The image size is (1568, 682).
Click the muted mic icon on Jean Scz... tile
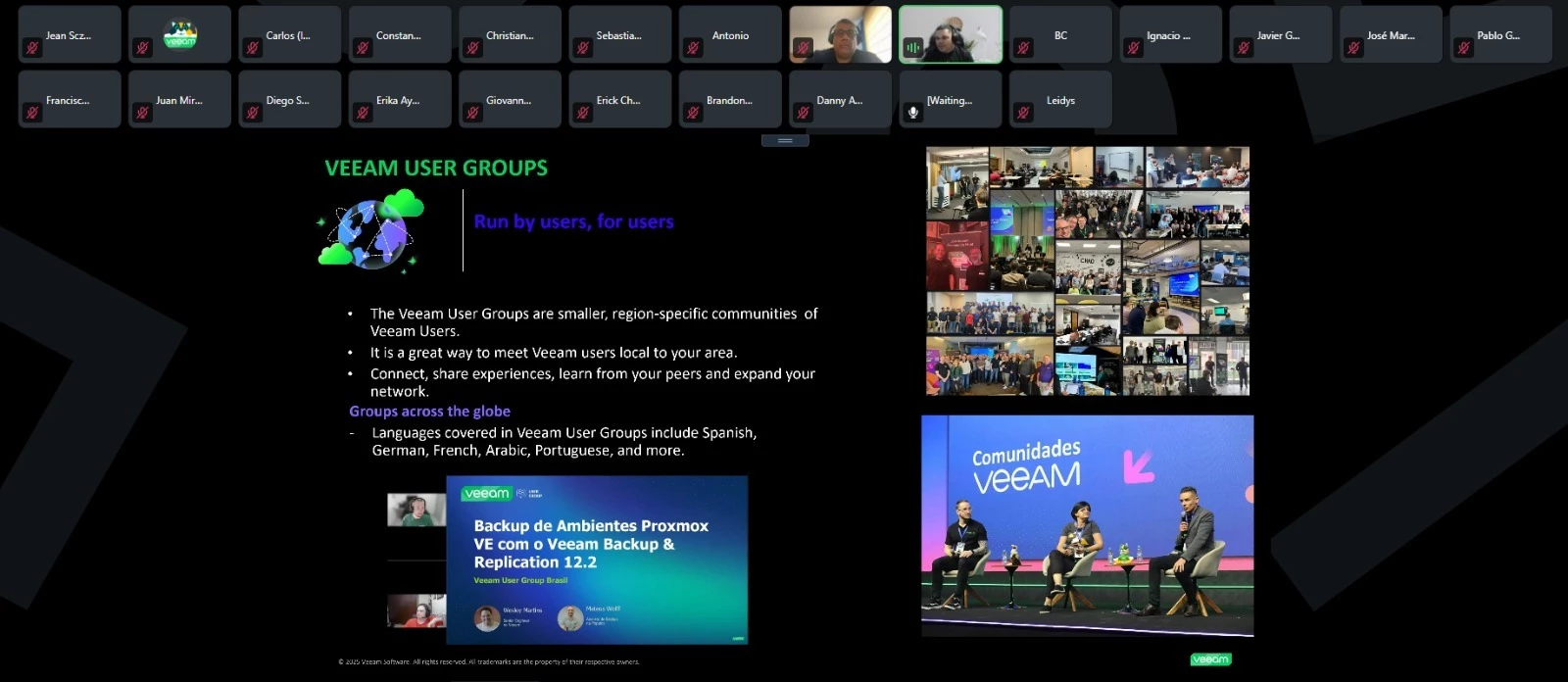coord(32,48)
